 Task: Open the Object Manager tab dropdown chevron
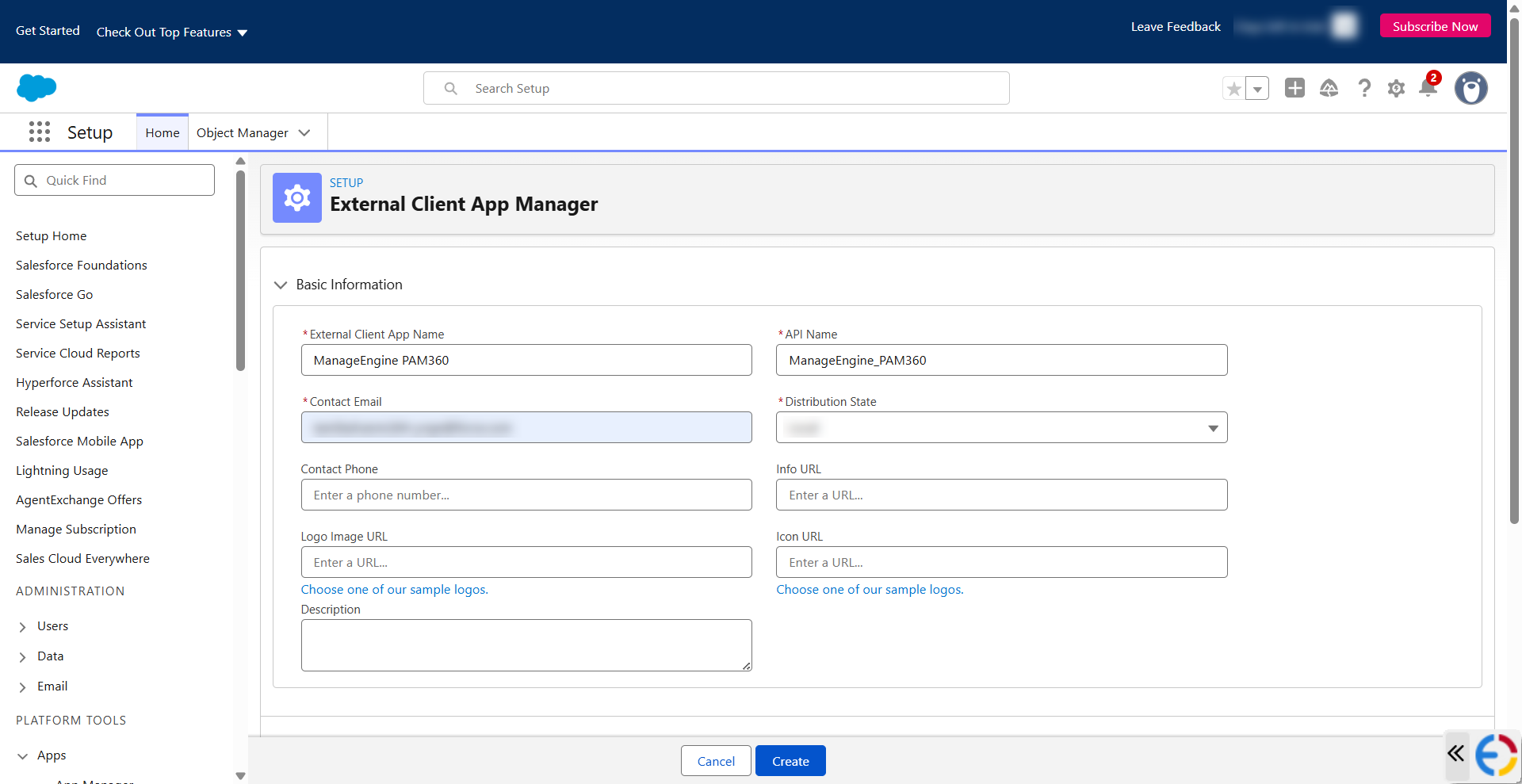click(x=304, y=132)
